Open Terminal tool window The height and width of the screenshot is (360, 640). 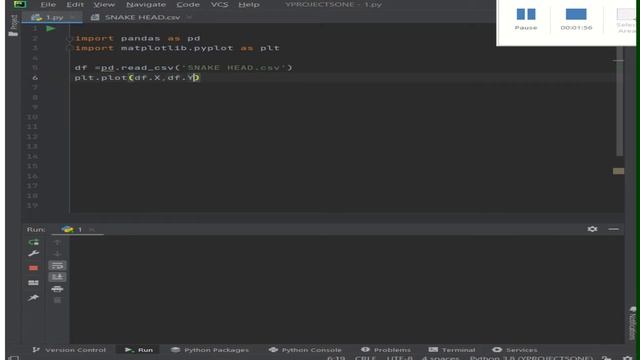click(452, 350)
